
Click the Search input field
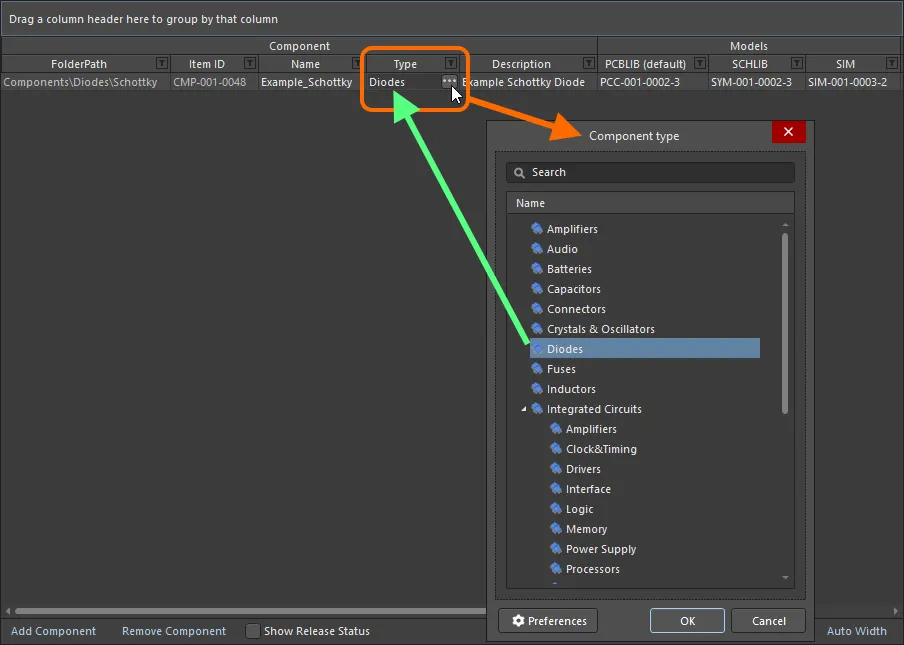coord(650,172)
